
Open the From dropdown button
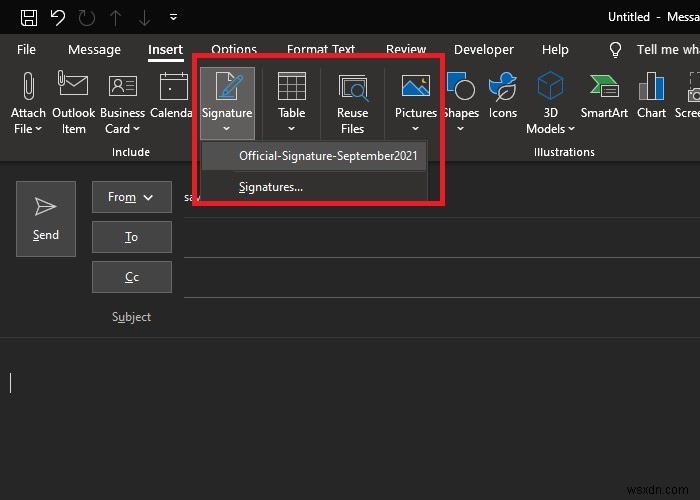(132, 197)
